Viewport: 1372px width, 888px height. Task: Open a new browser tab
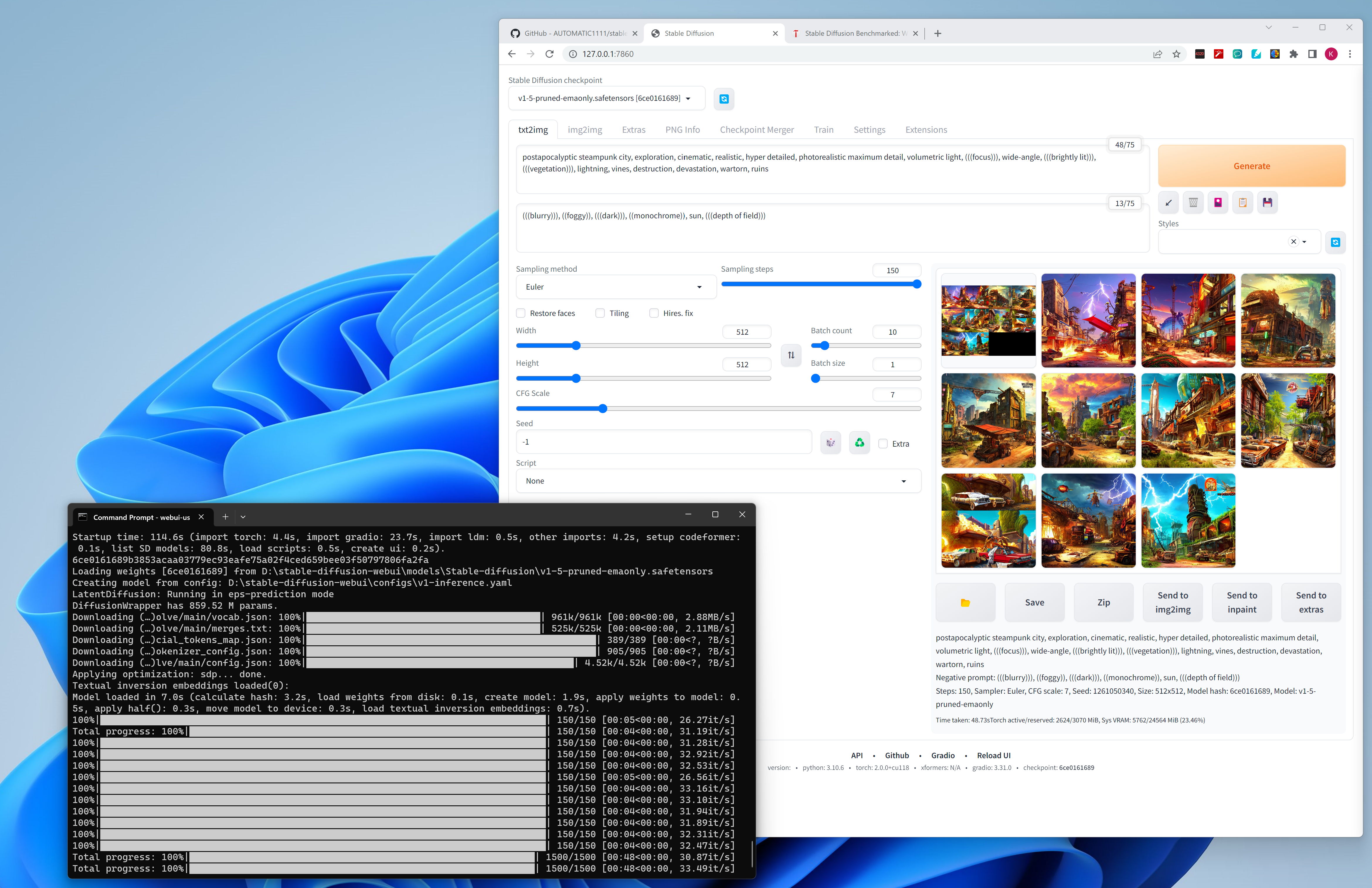coord(937,33)
